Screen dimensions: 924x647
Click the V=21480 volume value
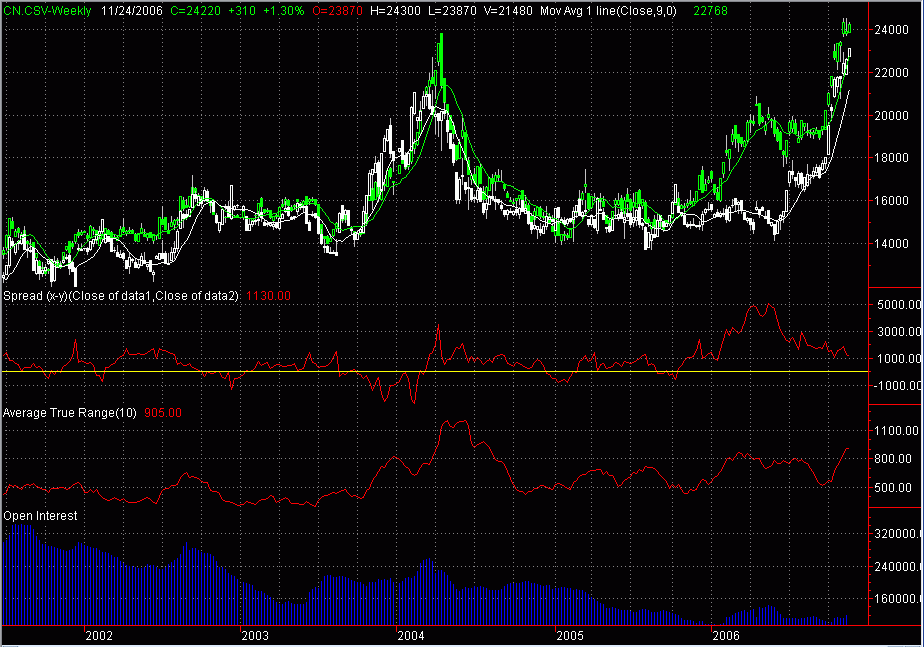pyautogui.click(x=508, y=11)
